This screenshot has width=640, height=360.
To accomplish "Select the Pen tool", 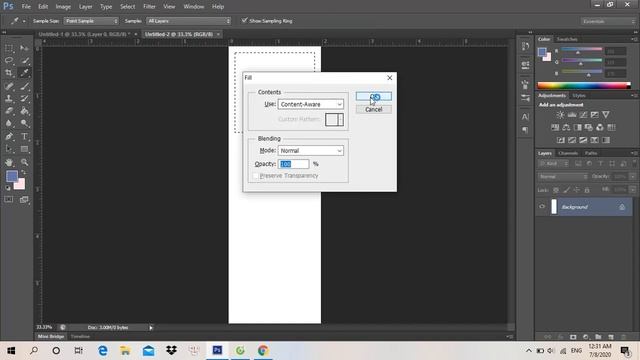I will (9, 136).
